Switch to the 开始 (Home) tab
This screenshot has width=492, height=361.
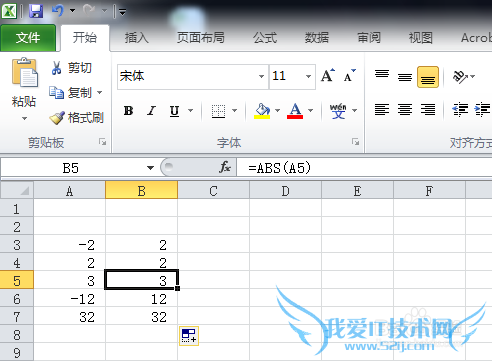(85, 38)
